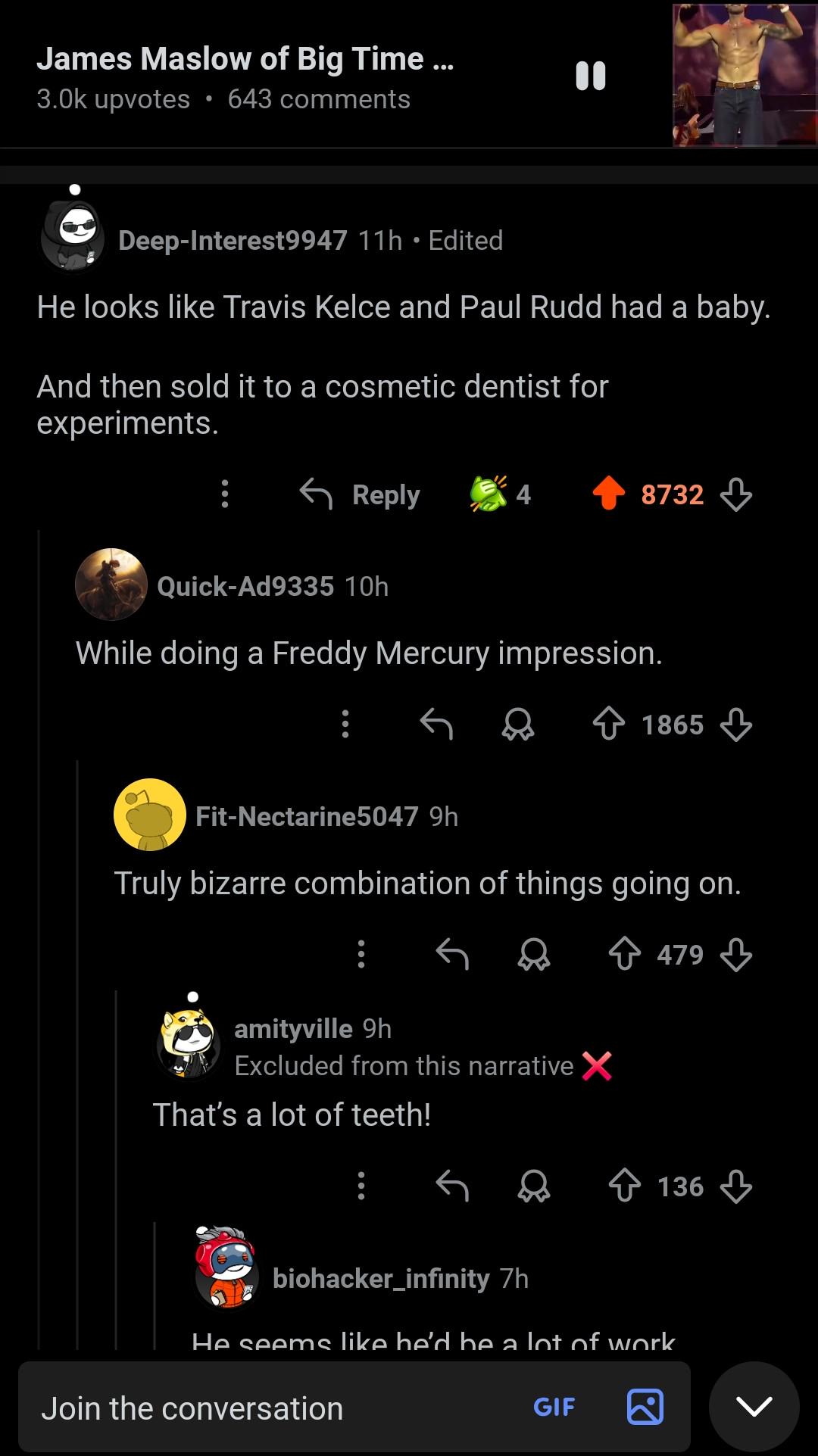Open the GIF picker
818x1456 pixels.
554,1408
